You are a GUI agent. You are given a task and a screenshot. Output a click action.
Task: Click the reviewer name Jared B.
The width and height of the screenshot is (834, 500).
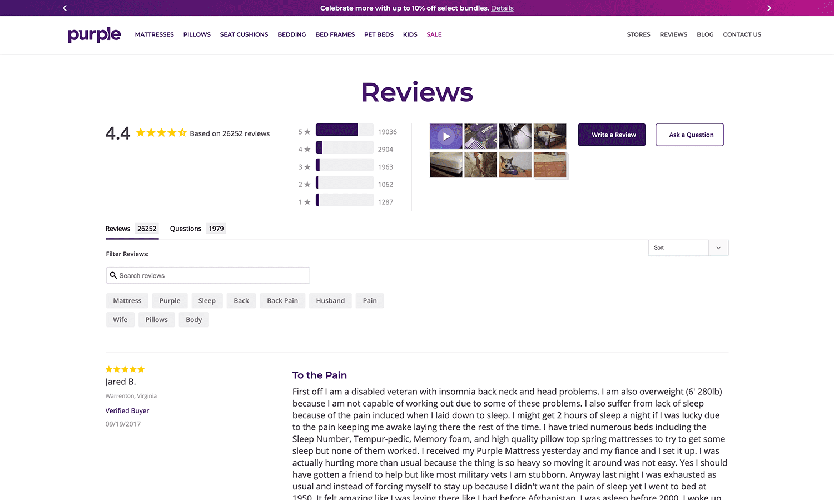pyautogui.click(x=121, y=382)
